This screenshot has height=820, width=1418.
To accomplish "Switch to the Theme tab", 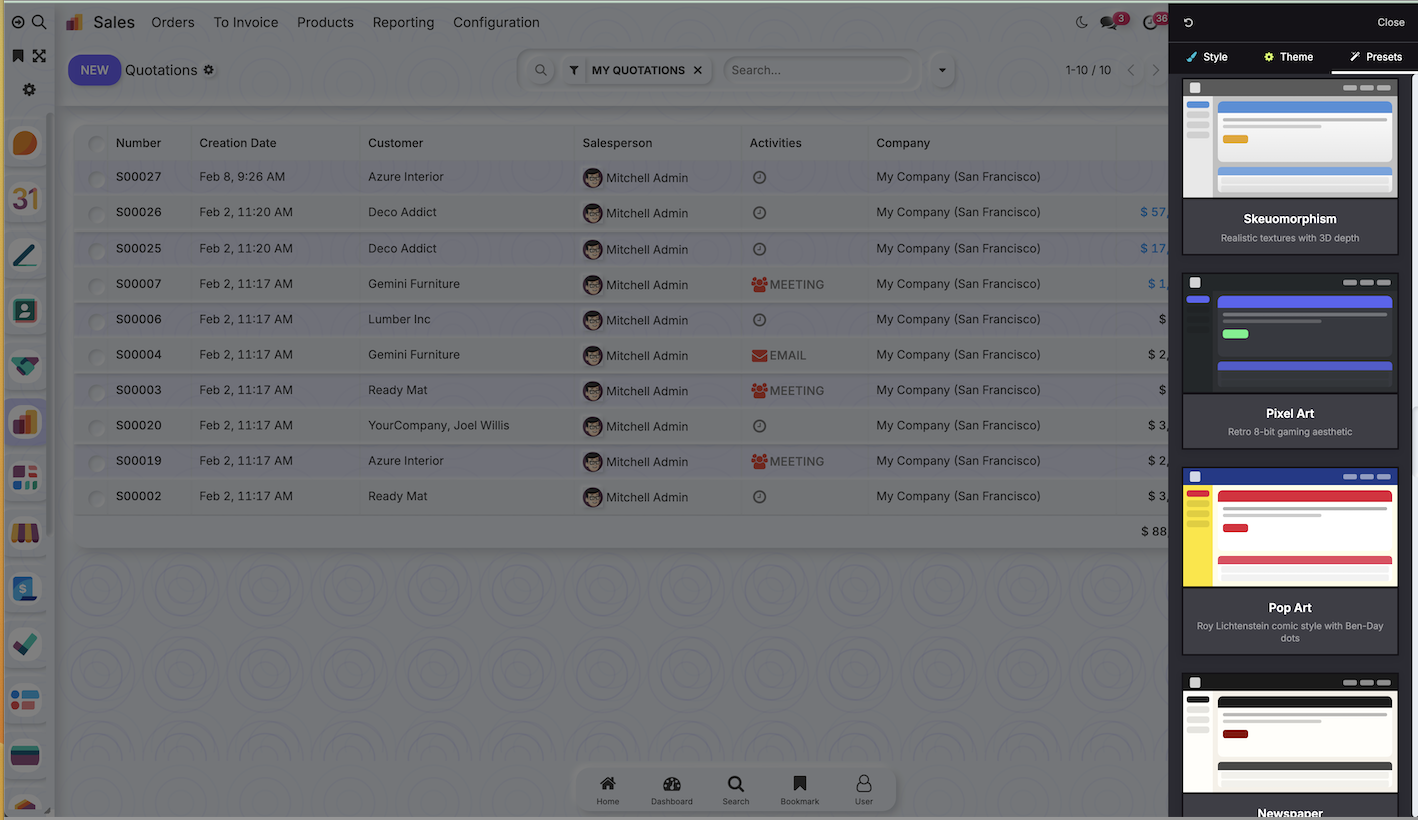I will (x=1288, y=57).
